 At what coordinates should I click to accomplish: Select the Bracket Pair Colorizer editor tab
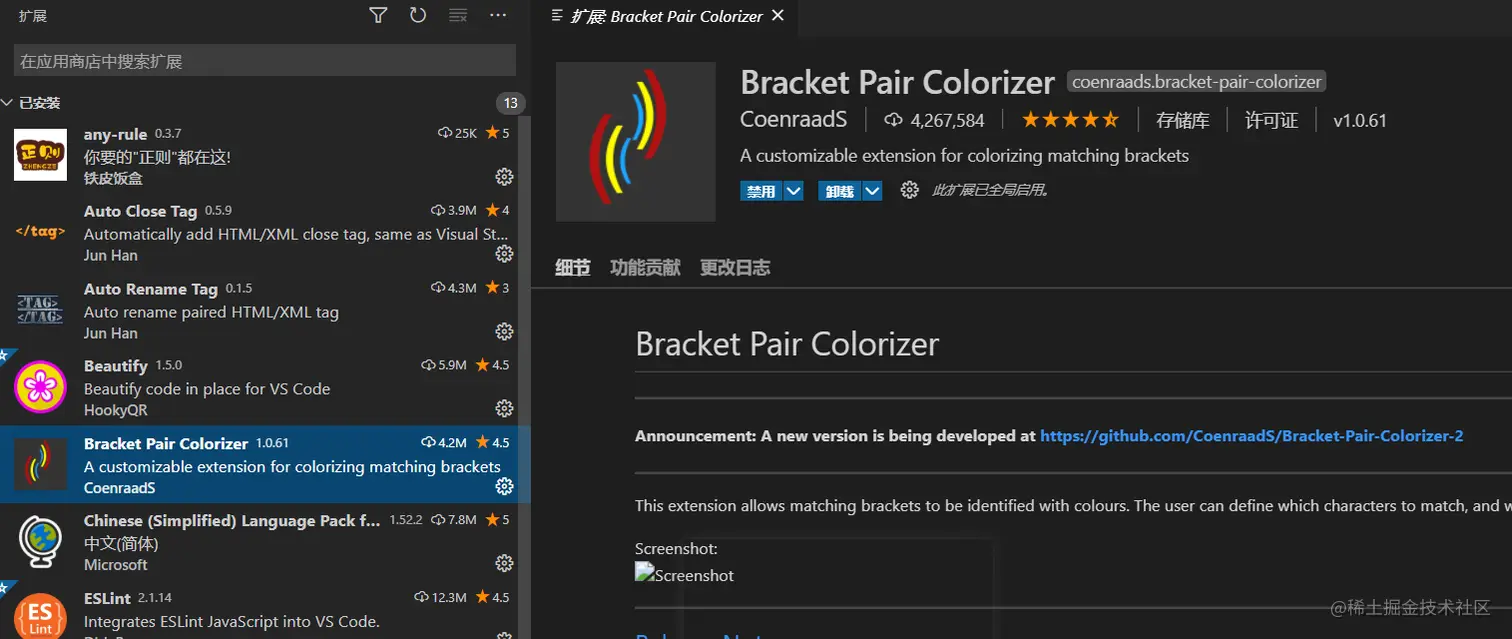666,16
